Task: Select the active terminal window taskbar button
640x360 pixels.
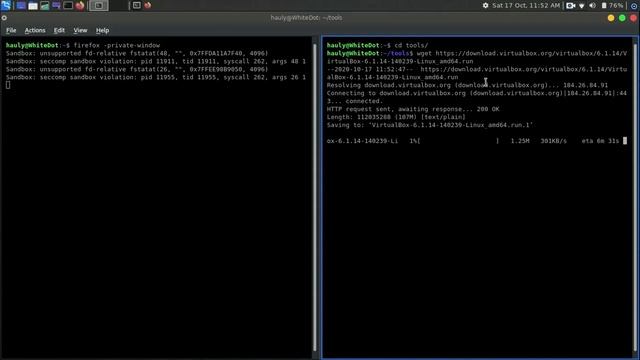Action: (99, 5)
